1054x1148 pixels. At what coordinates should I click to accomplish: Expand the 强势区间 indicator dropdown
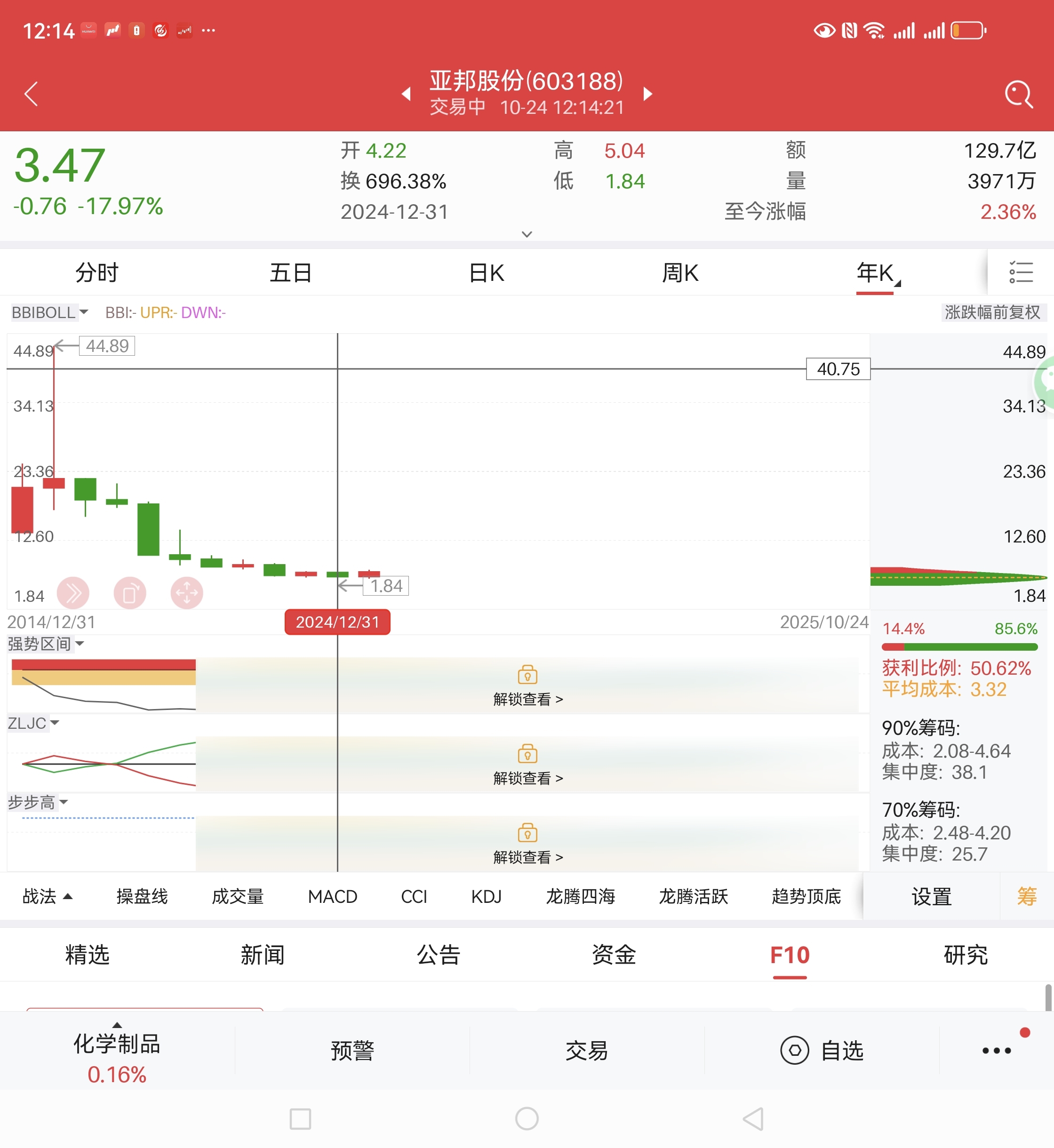click(x=46, y=644)
